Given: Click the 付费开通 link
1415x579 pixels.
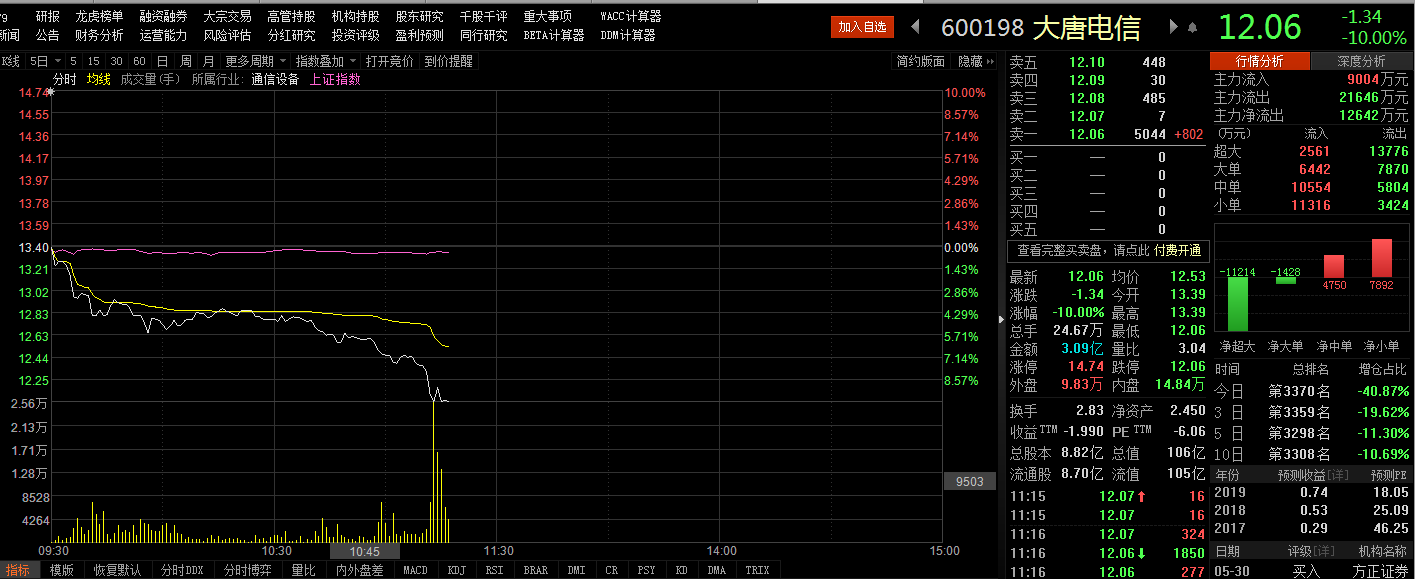Looking at the screenshot, I should 1177,250.
